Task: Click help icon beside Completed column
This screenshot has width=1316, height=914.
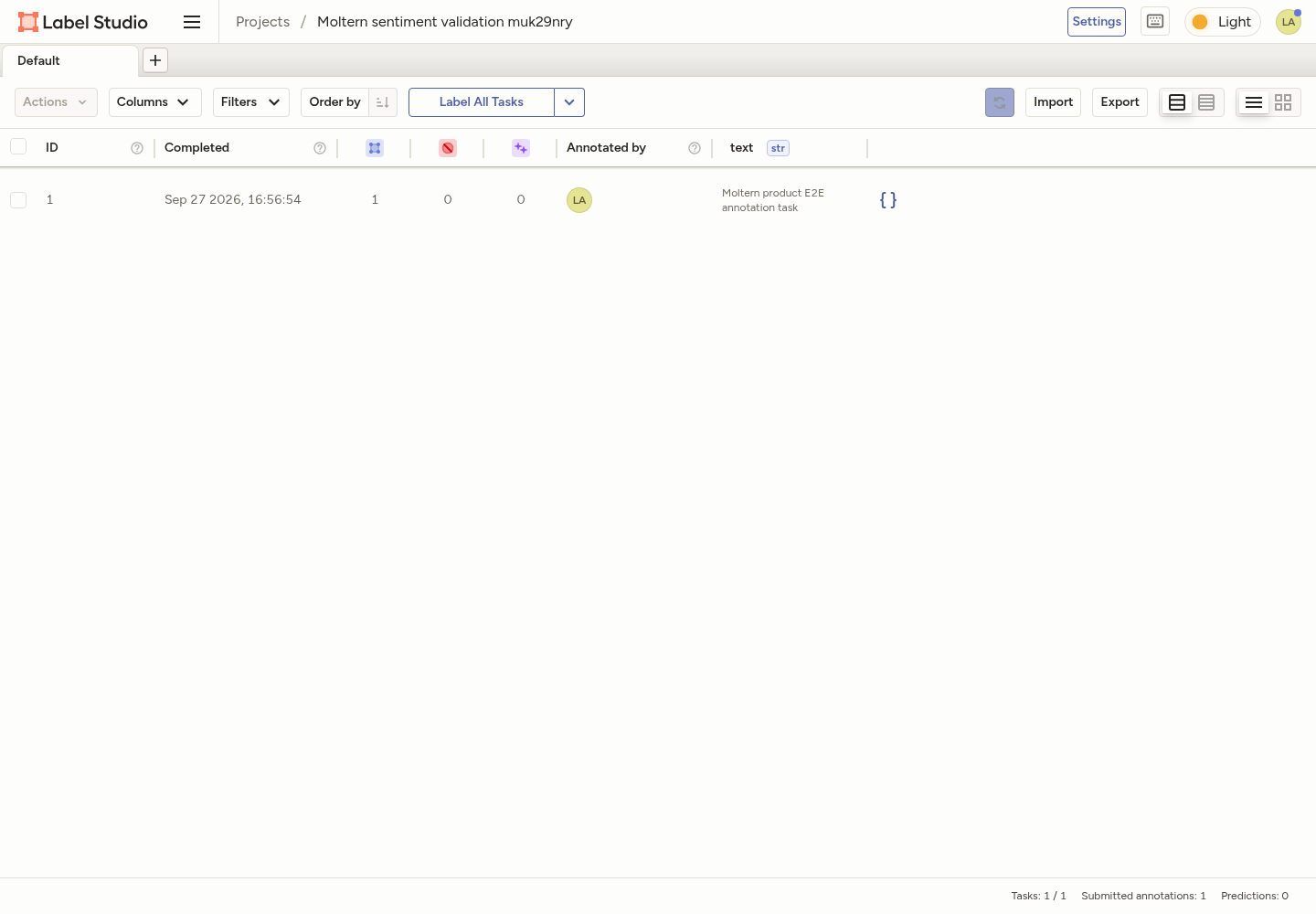Action: coord(320,148)
